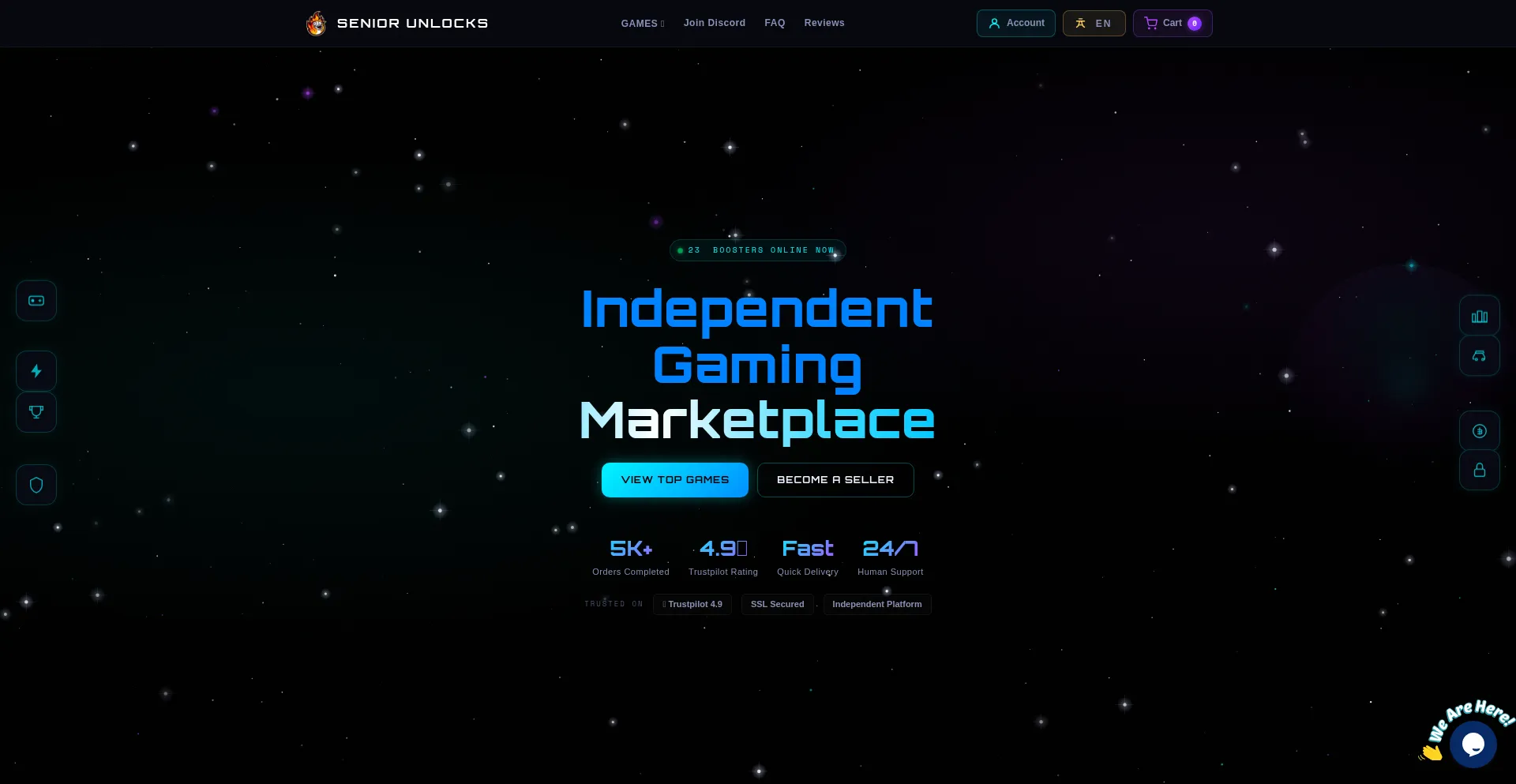Open the live chat bubble
Image resolution: width=1516 pixels, height=784 pixels.
point(1473,744)
